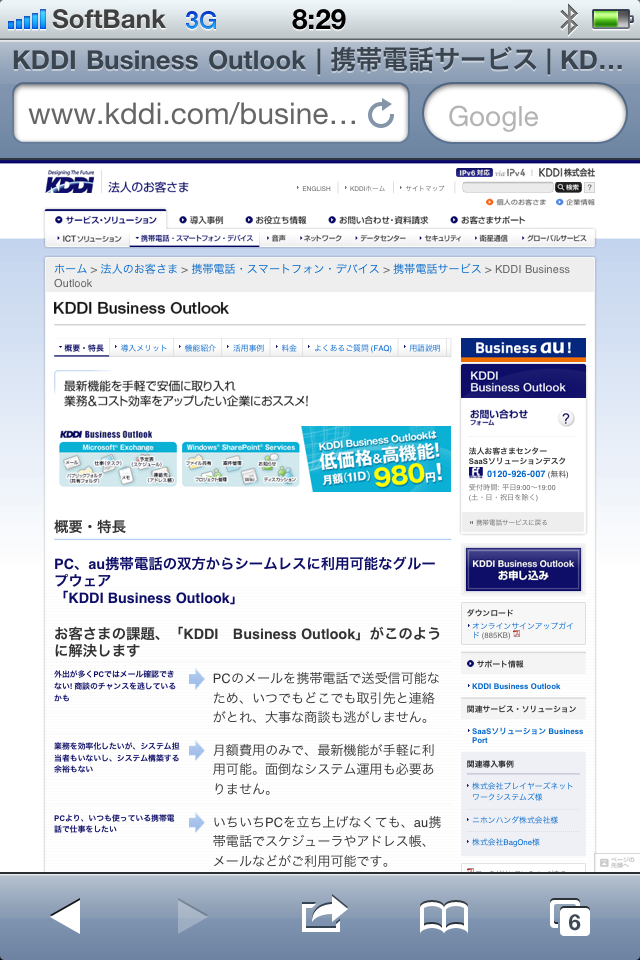Open the bookmarks book icon
This screenshot has width=640, height=960.
click(x=444, y=917)
